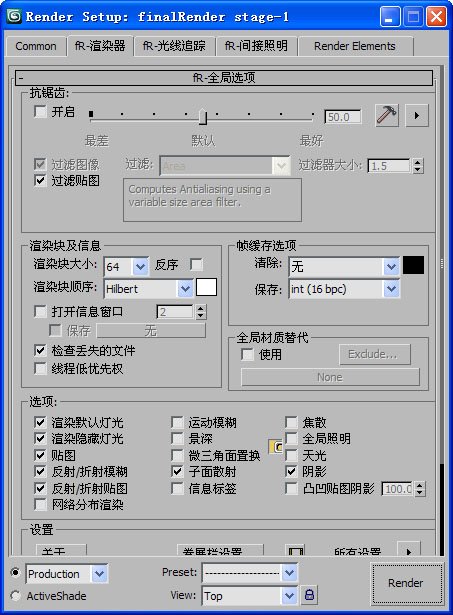Image resolution: width=453 pixels, height=615 pixels.
Task: Enable the 开启 antialiasing checkbox
Action: (x=40, y=112)
